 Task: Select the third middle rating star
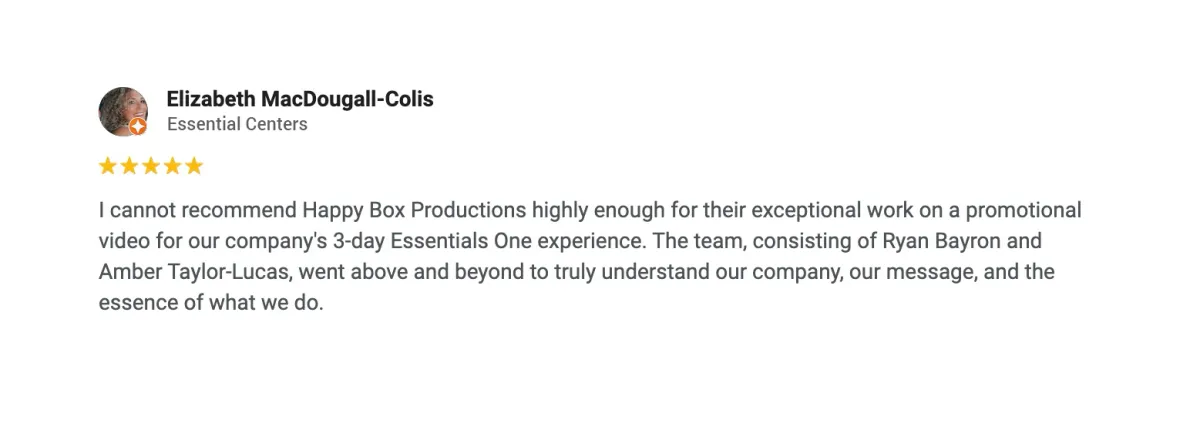point(151,166)
